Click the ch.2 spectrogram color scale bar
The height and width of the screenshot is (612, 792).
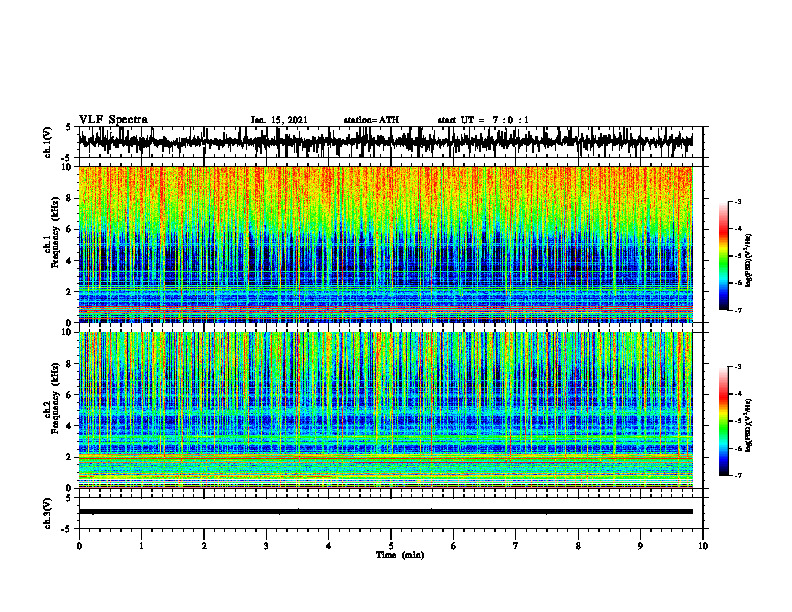723,421
